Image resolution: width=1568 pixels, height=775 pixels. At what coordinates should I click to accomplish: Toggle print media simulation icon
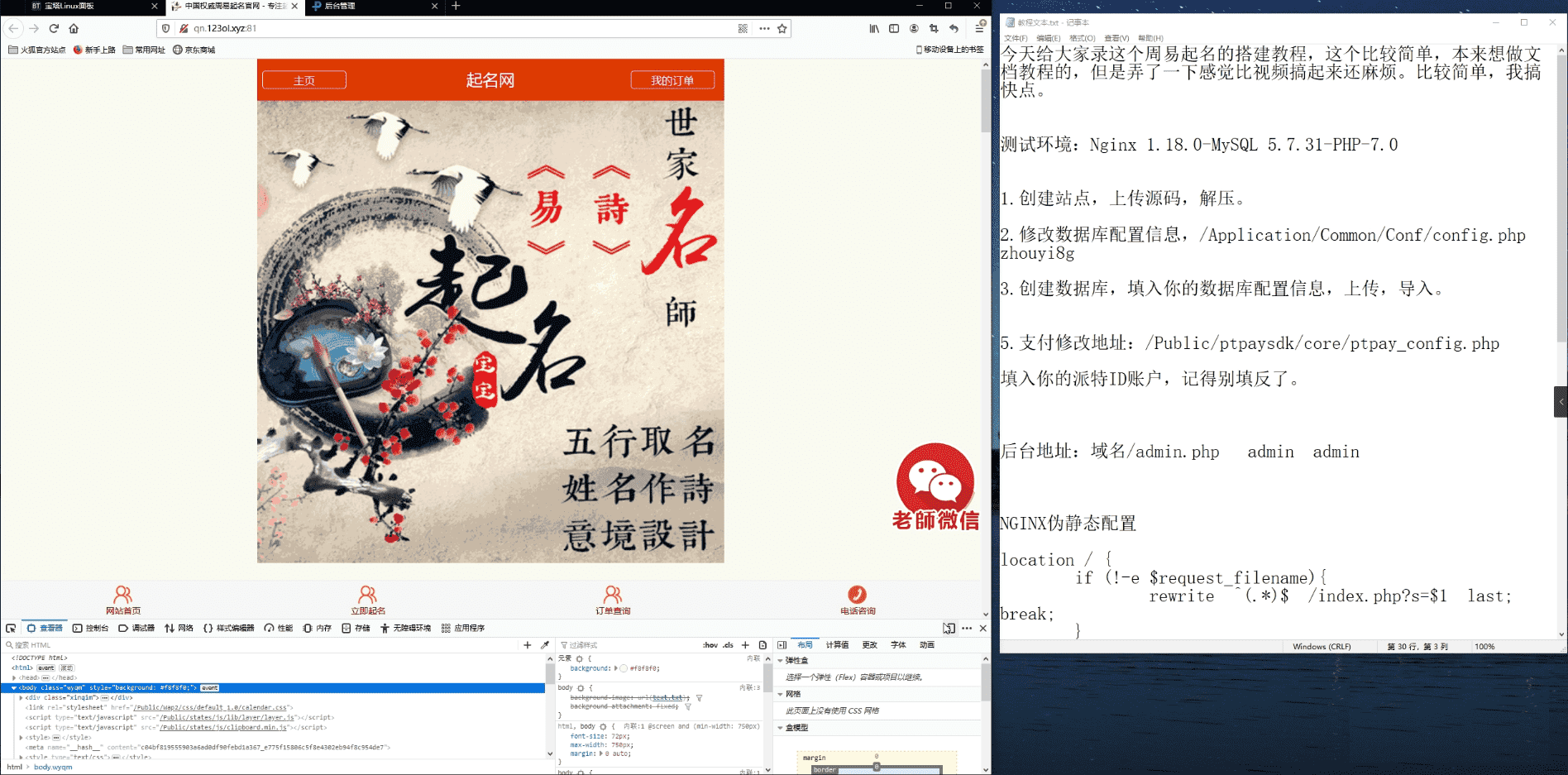(762, 645)
